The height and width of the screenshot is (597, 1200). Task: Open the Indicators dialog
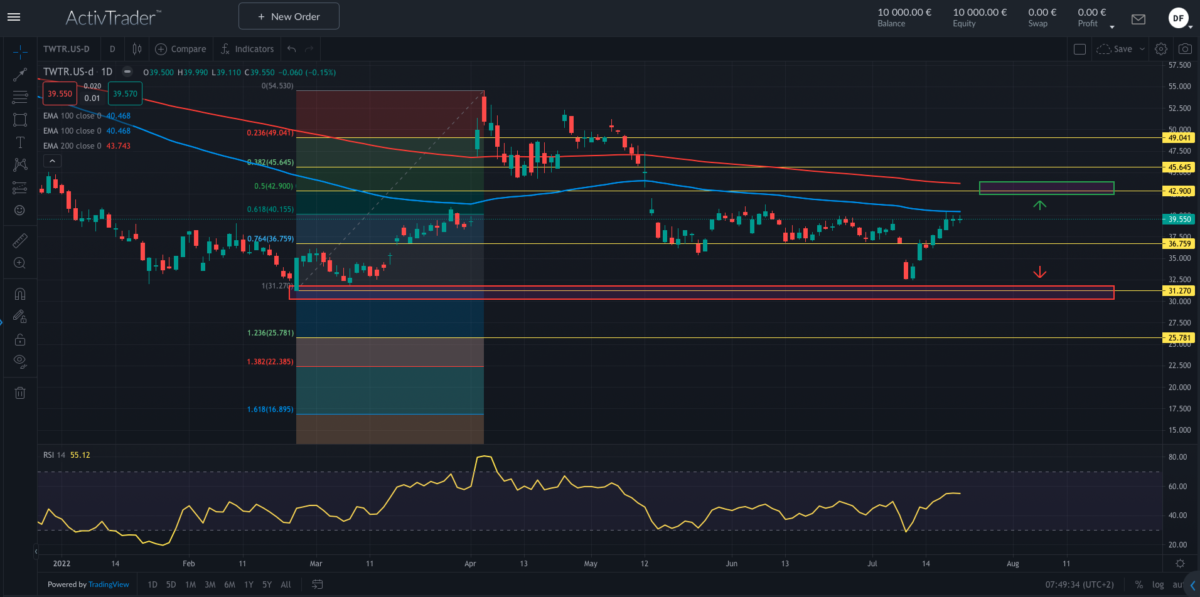tap(247, 48)
